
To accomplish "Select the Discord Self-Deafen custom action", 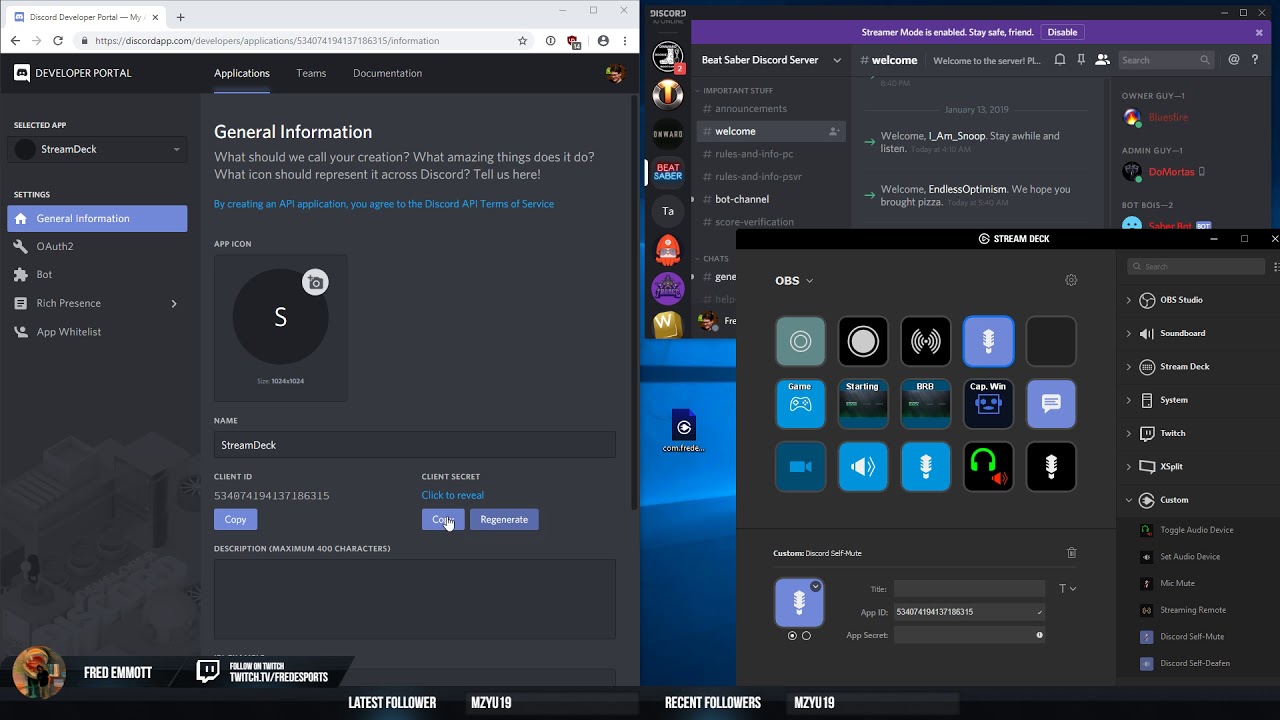I will tap(1195, 663).
